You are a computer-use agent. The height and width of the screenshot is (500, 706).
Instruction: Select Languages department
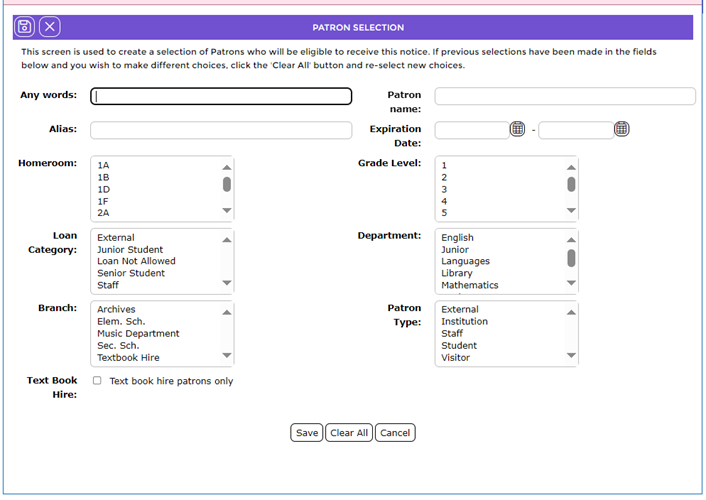pos(466,261)
